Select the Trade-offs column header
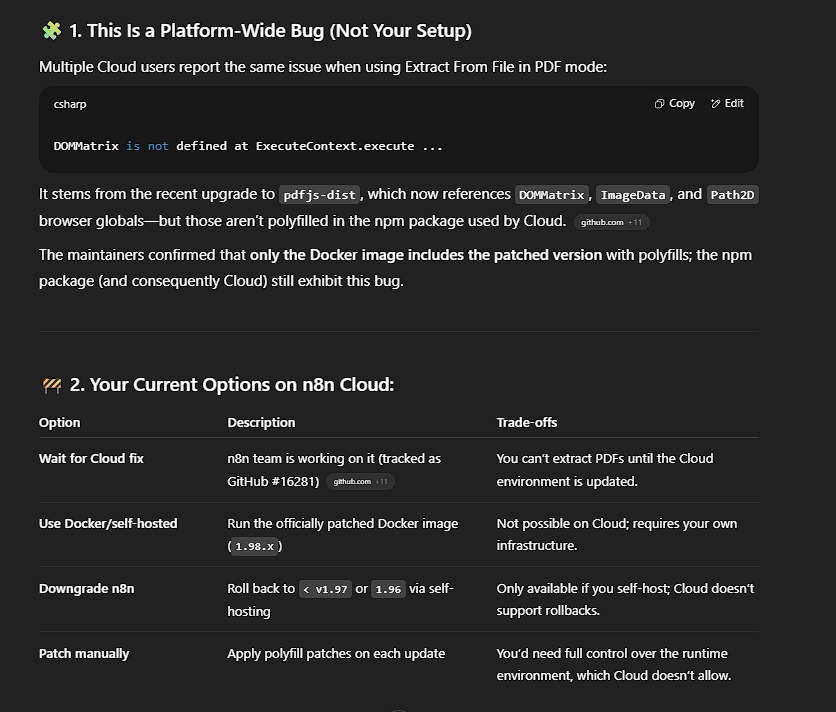Image resolution: width=836 pixels, height=712 pixels. (x=526, y=422)
